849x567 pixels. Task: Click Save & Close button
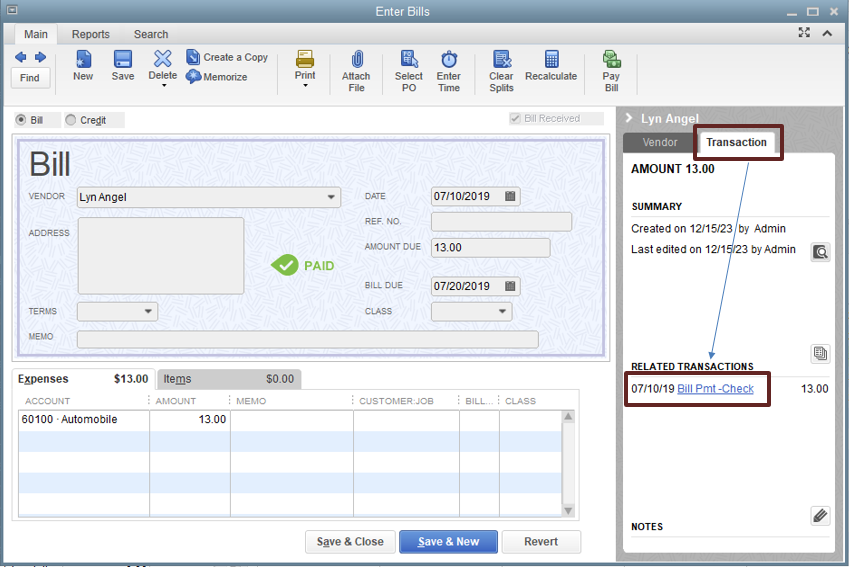coord(350,542)
